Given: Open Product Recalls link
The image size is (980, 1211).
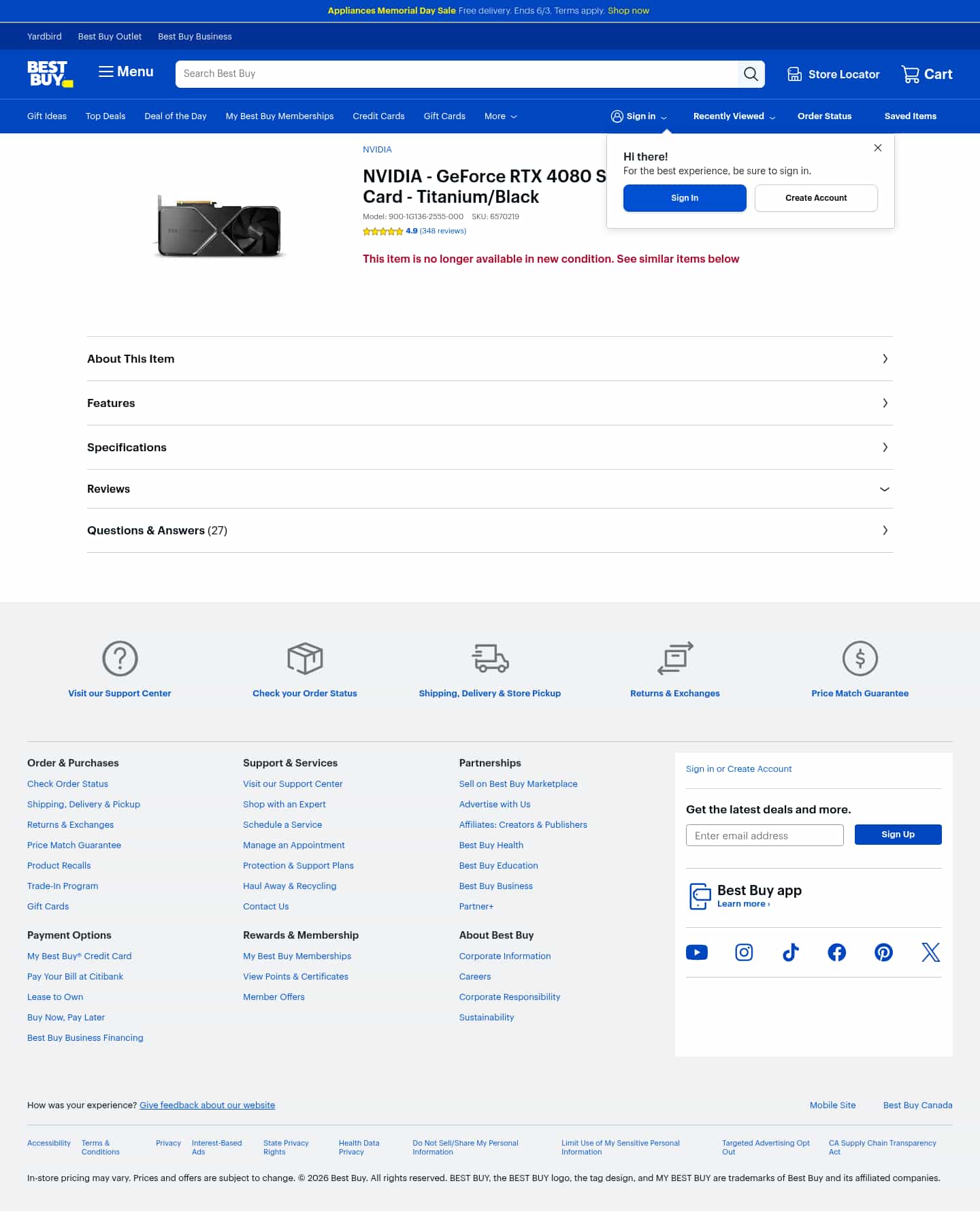Looking at the screenshot, I should [59, 866].
